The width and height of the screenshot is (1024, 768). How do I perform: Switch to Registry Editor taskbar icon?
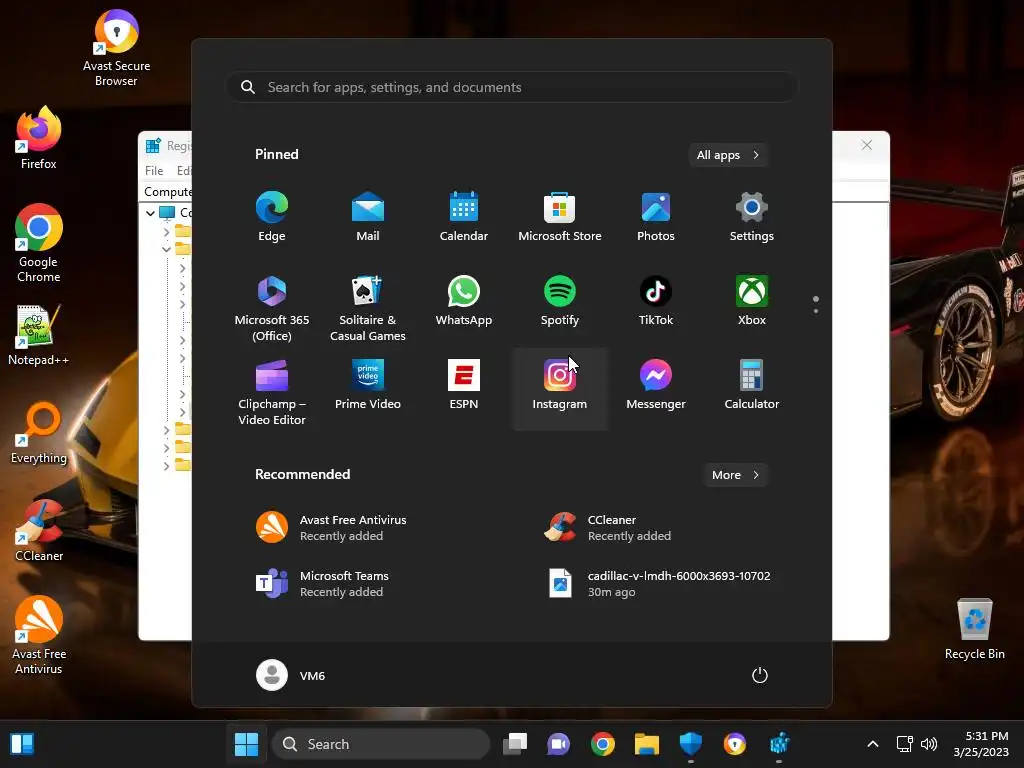pos(779,744)
